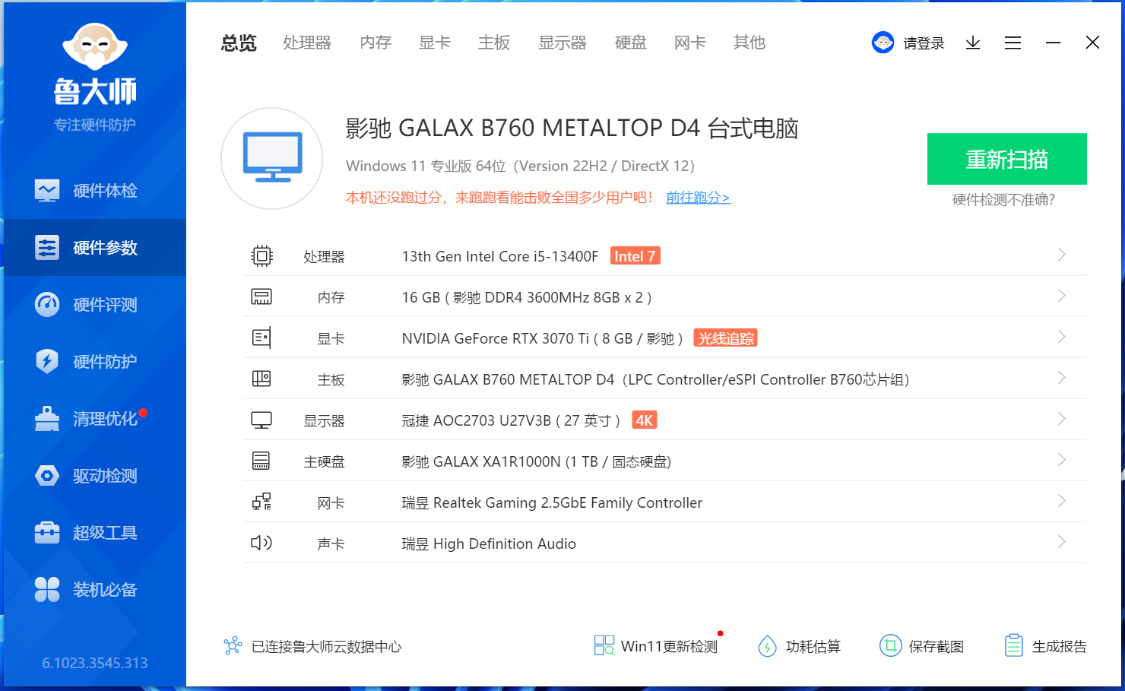1125x691 pixels.
Task: Click the 处理器 chip icon in list
Action: click(262, 256)
